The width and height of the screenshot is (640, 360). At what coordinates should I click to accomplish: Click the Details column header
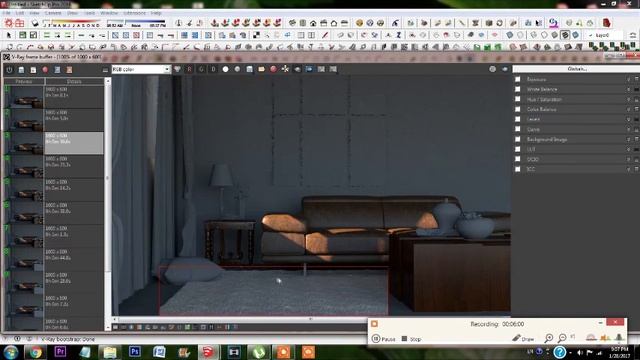pyautogui.click(x=74, y=82)
